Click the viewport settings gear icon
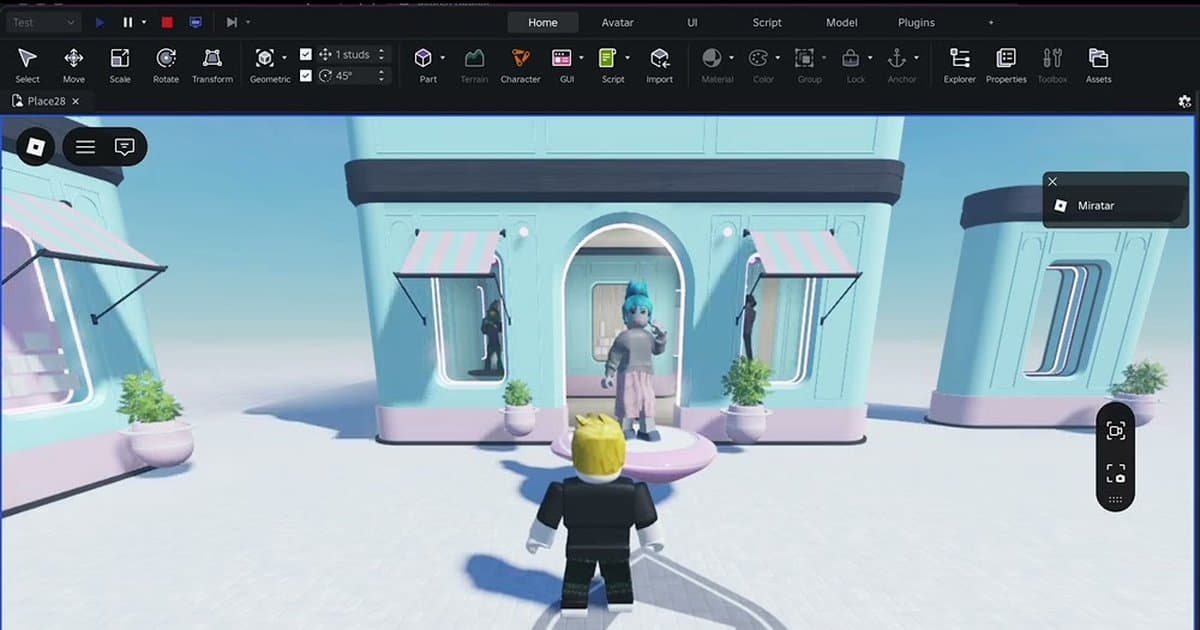Image resolution: width=1200 pixels, height=630 pixels. (1185, 101)
